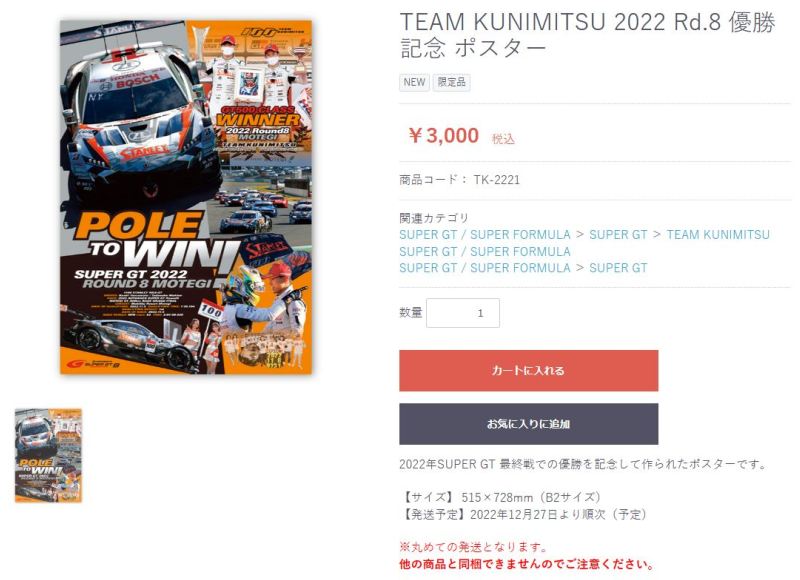Click the 関連カテゴリ label
The image size is (800, 580).
click(x=434, y=218)
